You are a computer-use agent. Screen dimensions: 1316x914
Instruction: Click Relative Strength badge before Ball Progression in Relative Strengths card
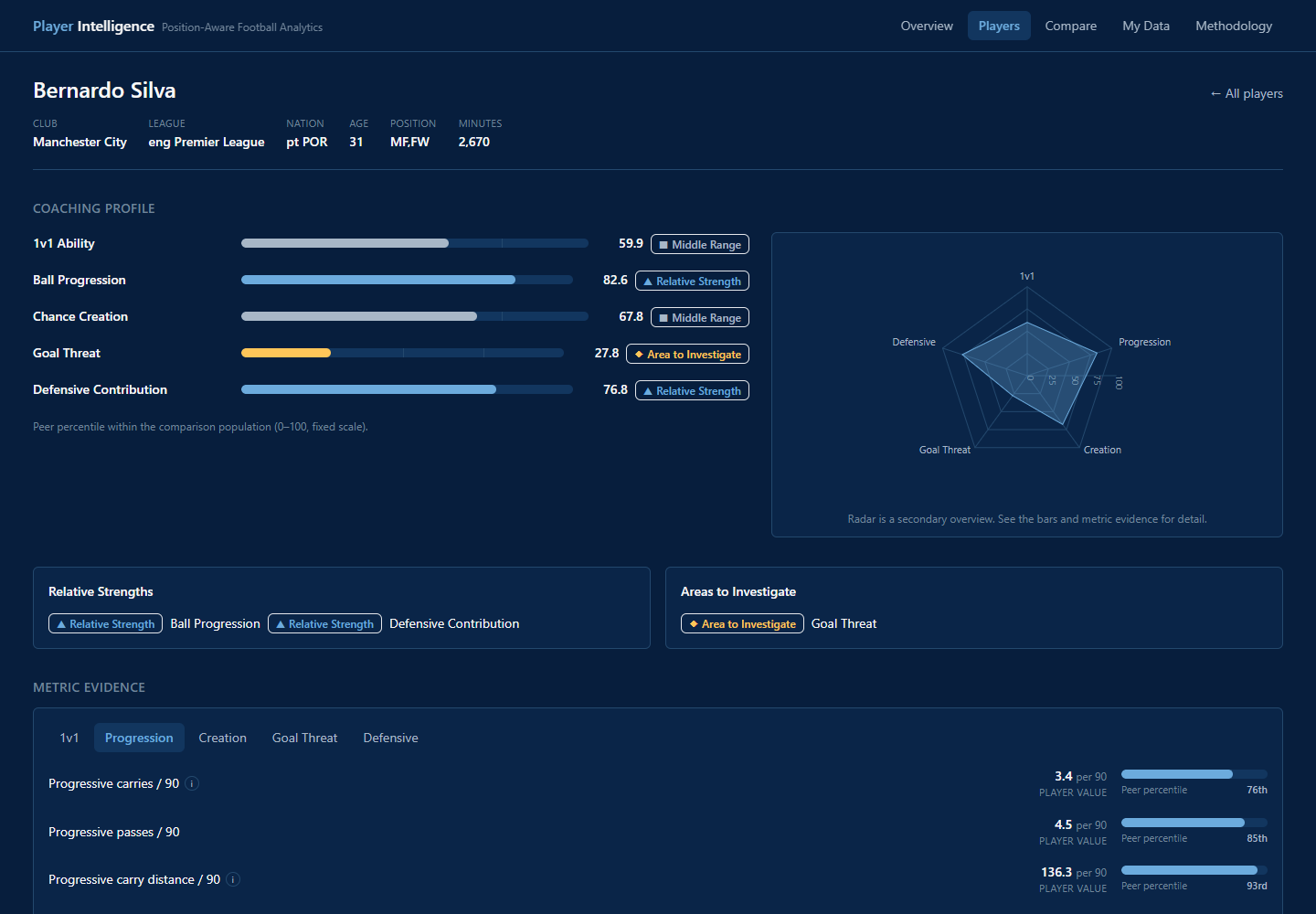pyautogui.click(x=105, y=623)
